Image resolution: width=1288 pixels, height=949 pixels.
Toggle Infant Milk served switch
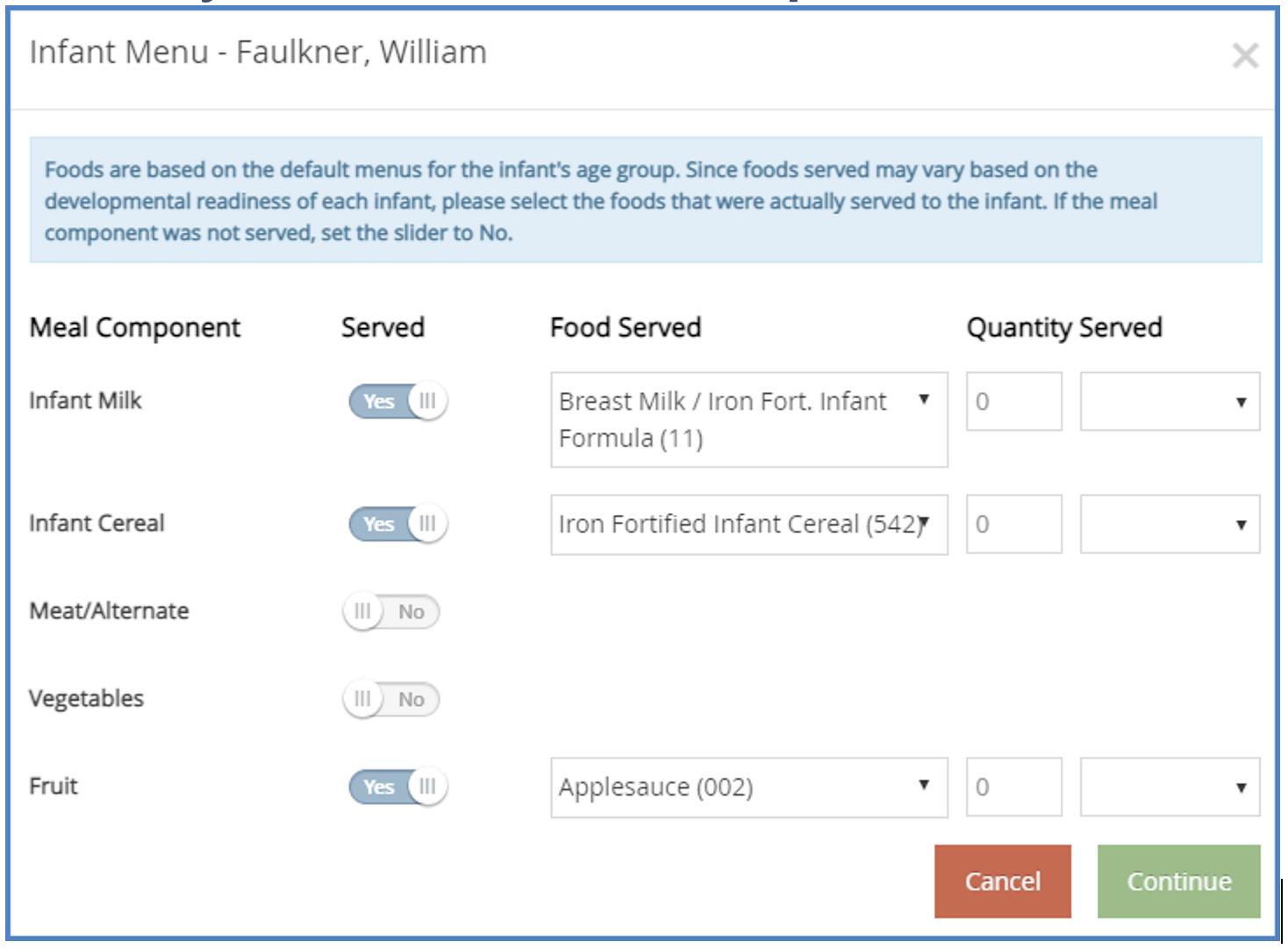(398, 402)
